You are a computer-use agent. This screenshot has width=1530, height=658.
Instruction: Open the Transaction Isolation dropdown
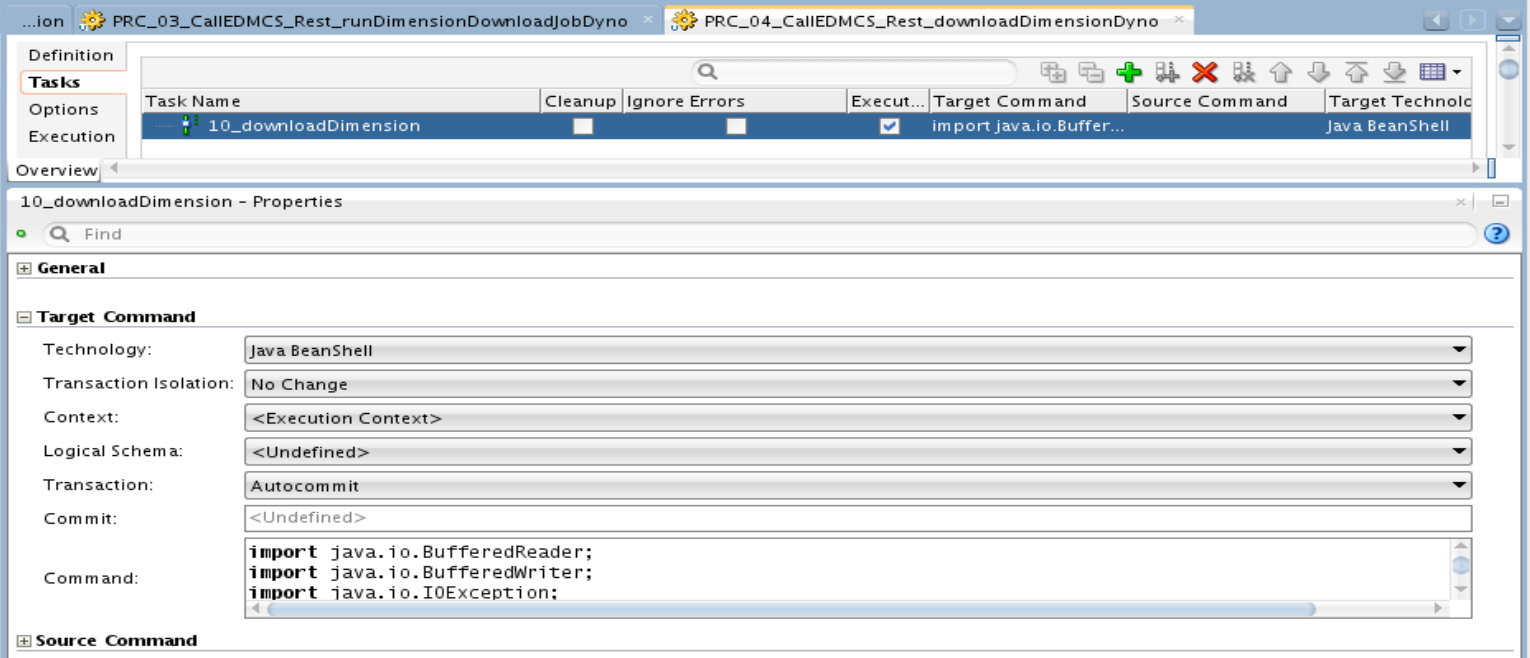[1459, 384]
